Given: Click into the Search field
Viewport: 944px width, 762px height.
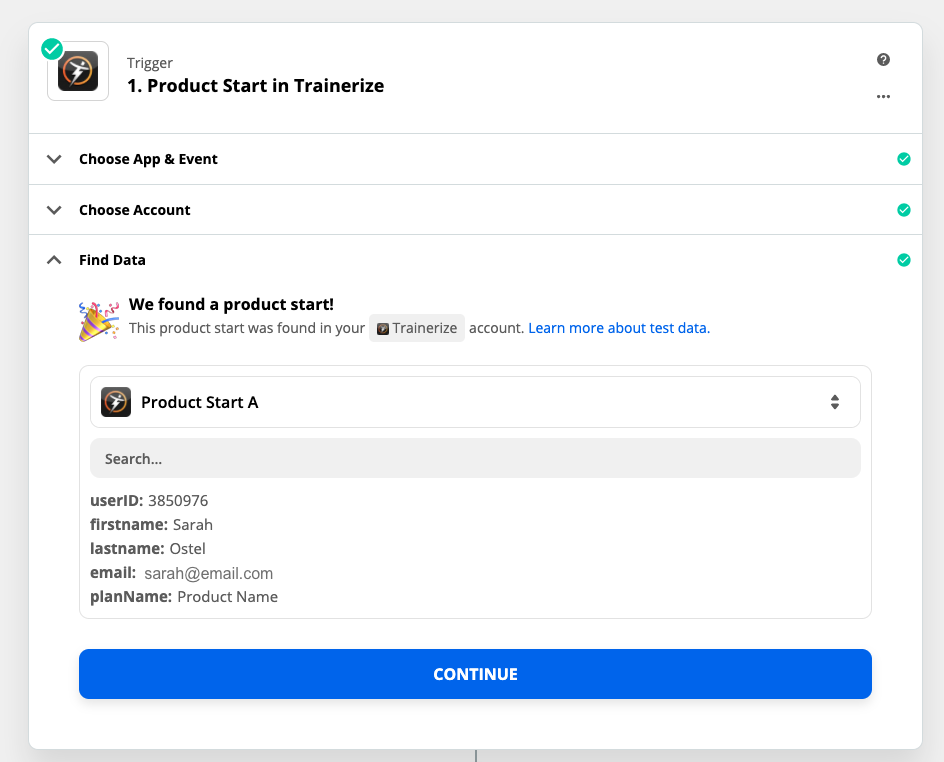Looking at the screenshot, I should 476,459.
